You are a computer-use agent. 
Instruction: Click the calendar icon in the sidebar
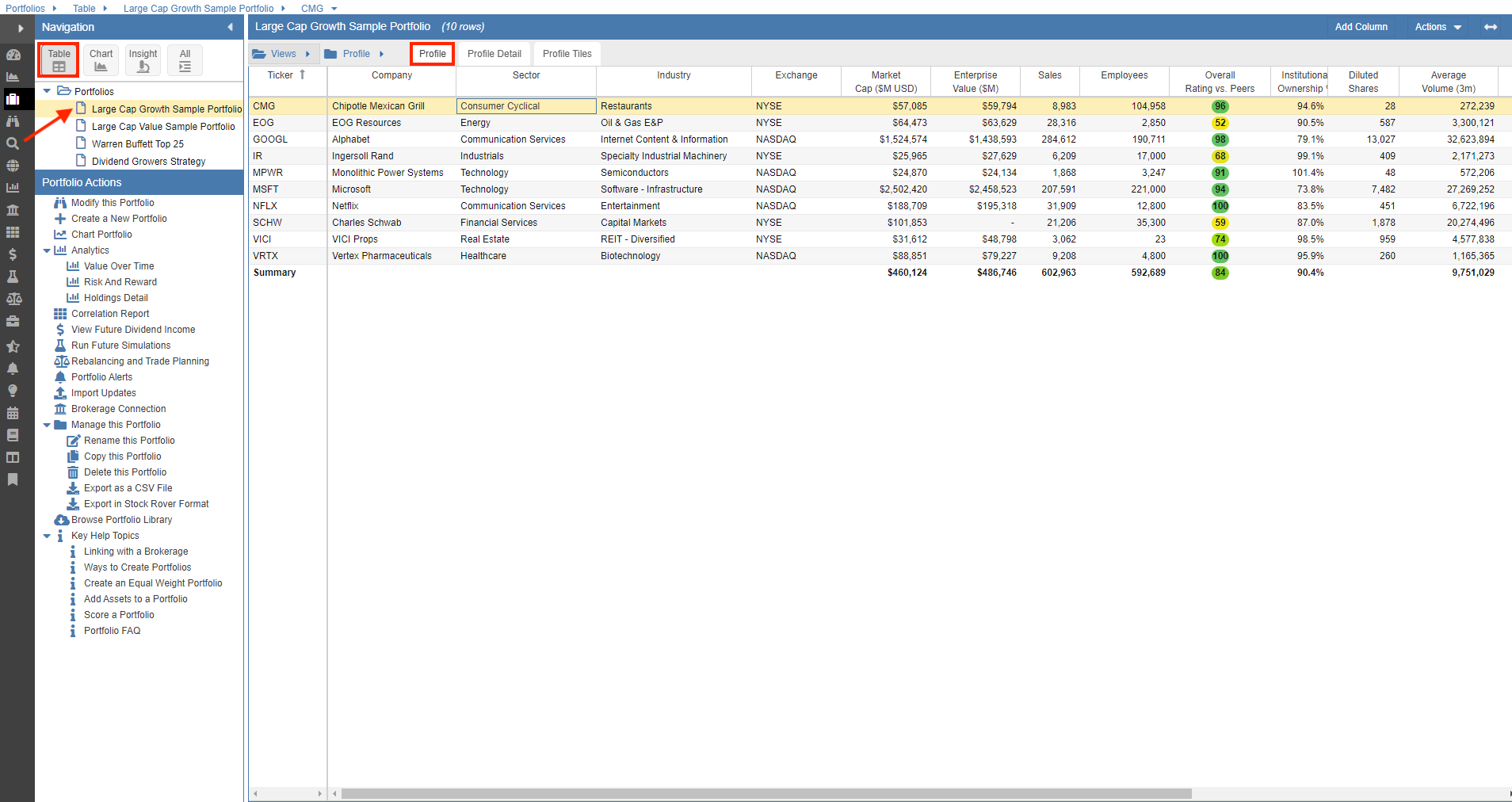click(x=13, y=413)
